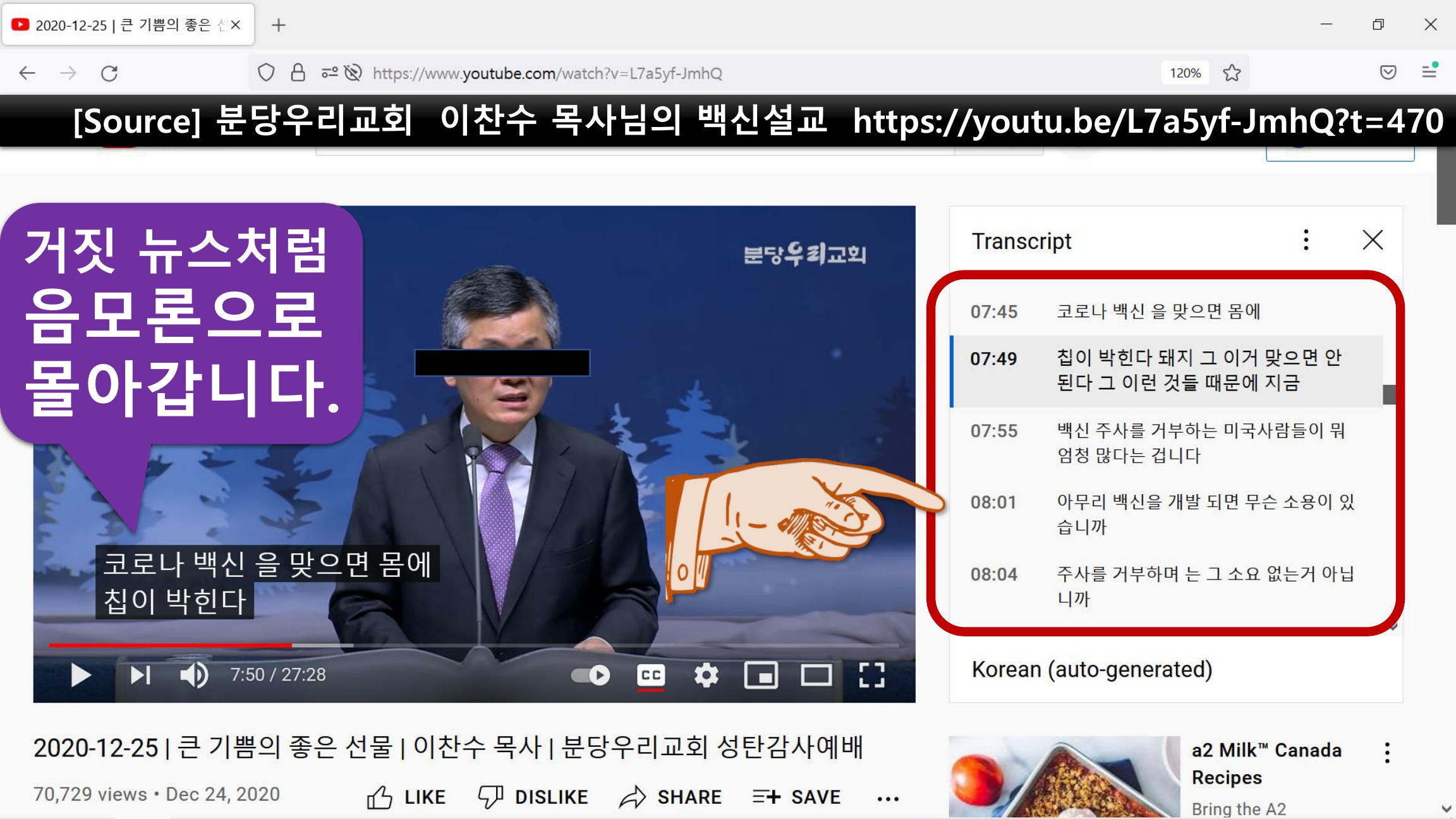Enter fullscreen video mode
The height and width of the screenshot is (819, 1456).
(871, 675)
